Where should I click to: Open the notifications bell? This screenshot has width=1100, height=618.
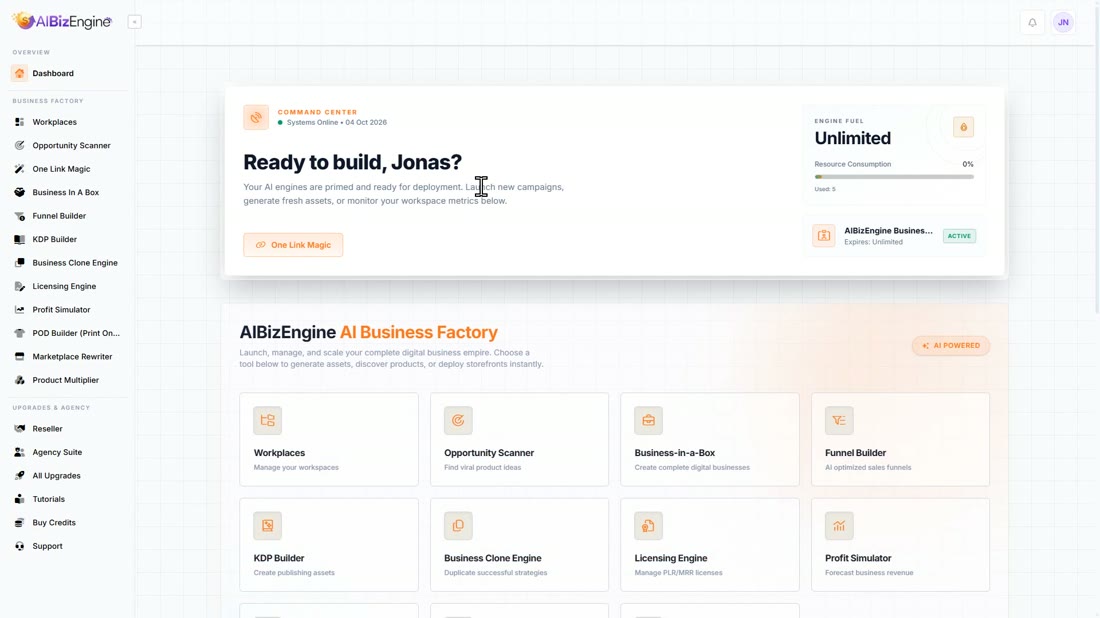click(1032, 22)
